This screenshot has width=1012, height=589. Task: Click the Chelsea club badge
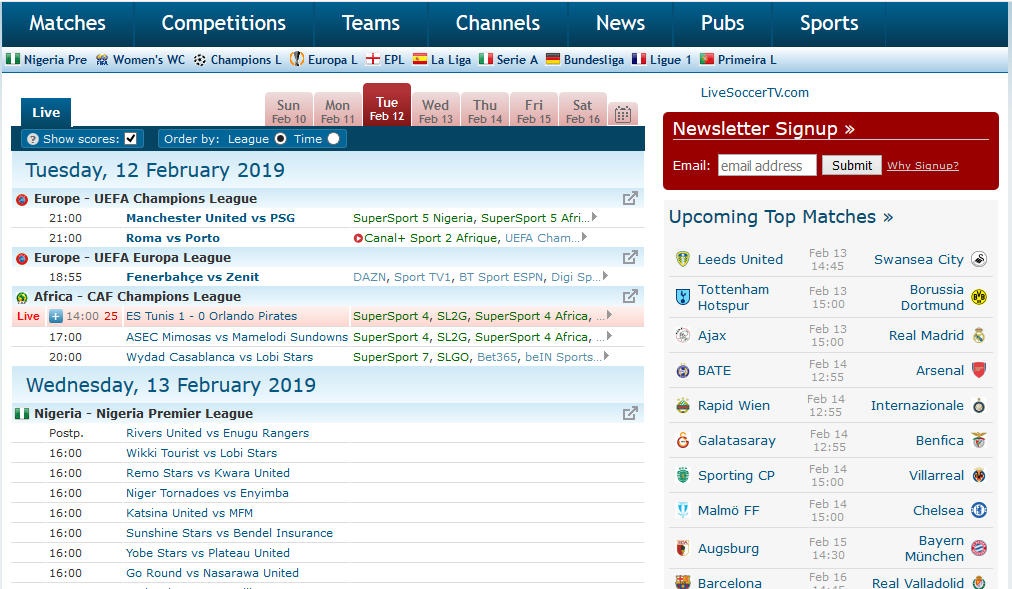(978, 510)
